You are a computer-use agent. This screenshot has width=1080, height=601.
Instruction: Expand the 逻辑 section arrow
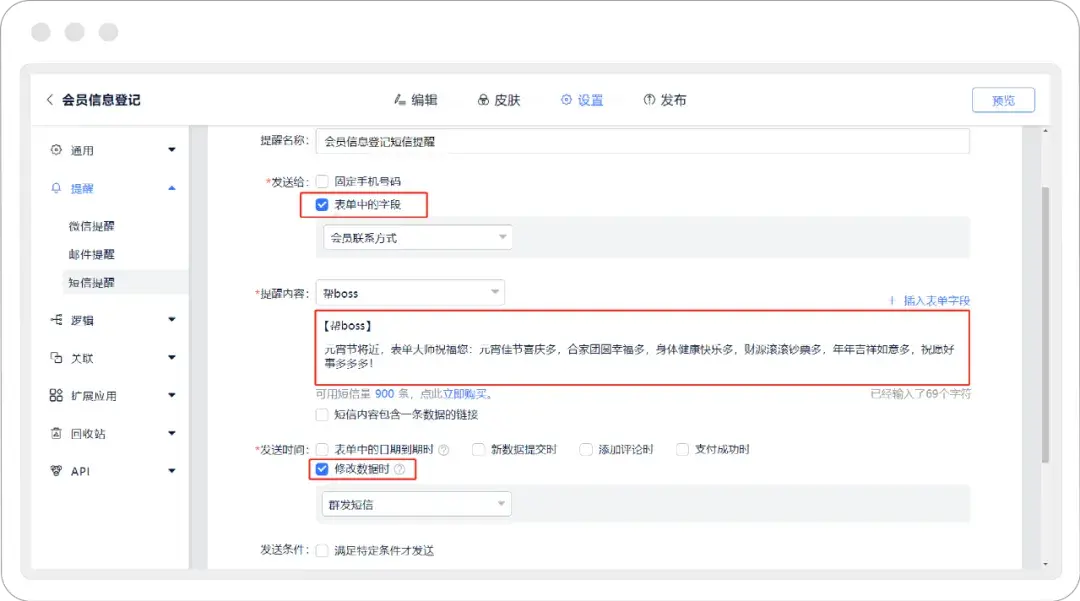click(172, 319)
